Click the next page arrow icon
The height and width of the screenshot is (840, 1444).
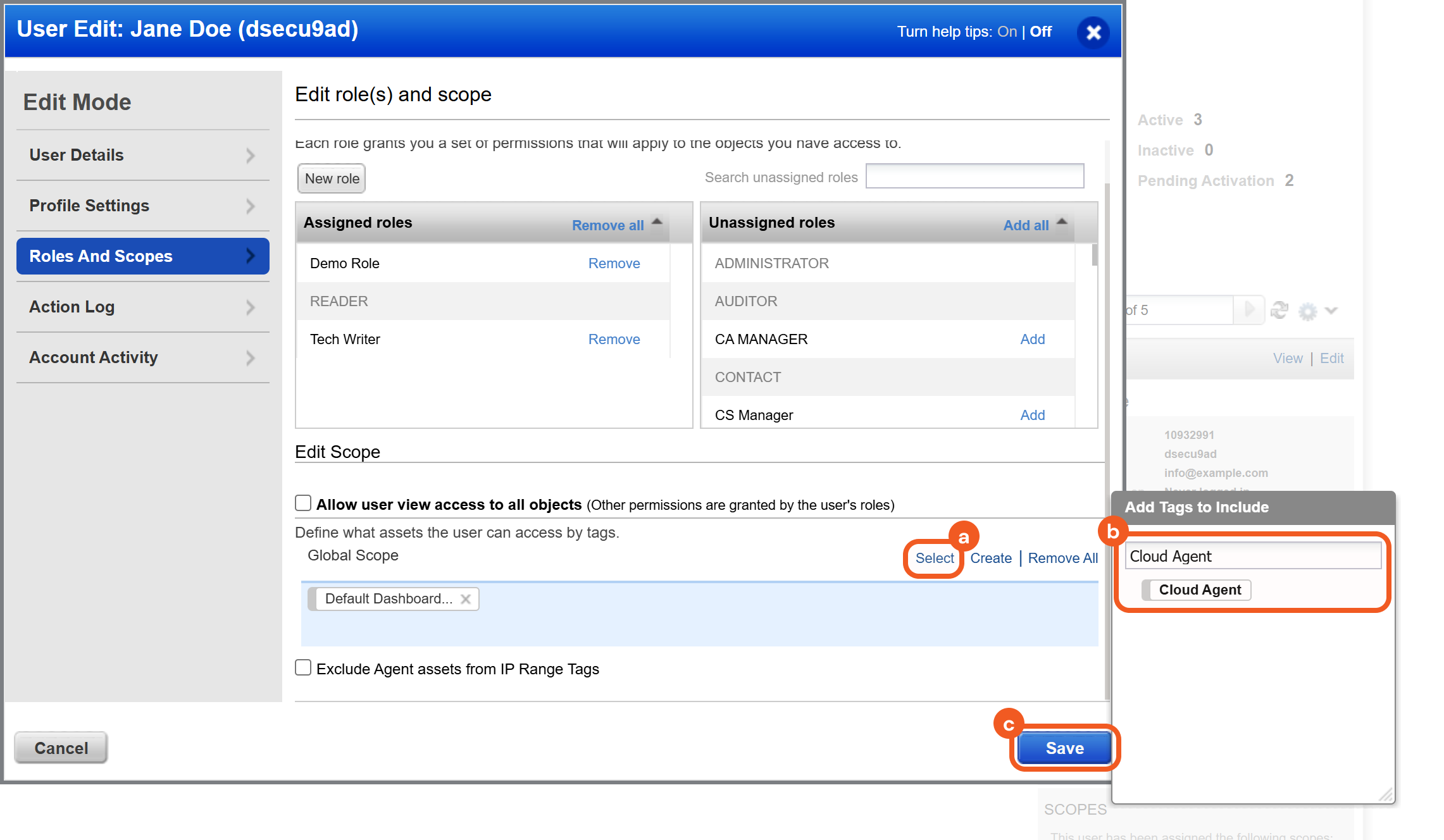pos(1249,309)
